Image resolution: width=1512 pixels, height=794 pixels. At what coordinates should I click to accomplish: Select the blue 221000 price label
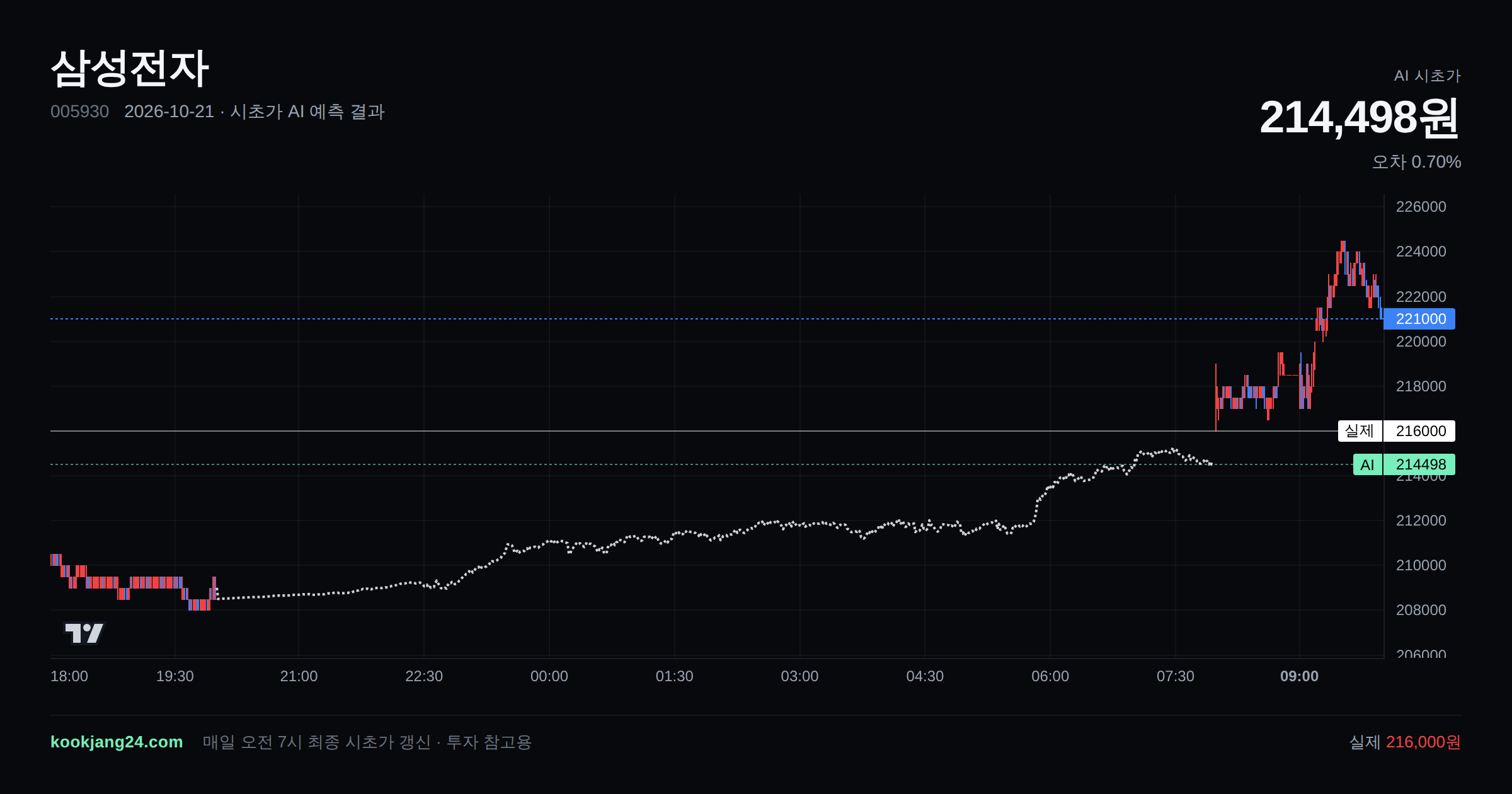pyautogui.click(x=1419, y=319)
